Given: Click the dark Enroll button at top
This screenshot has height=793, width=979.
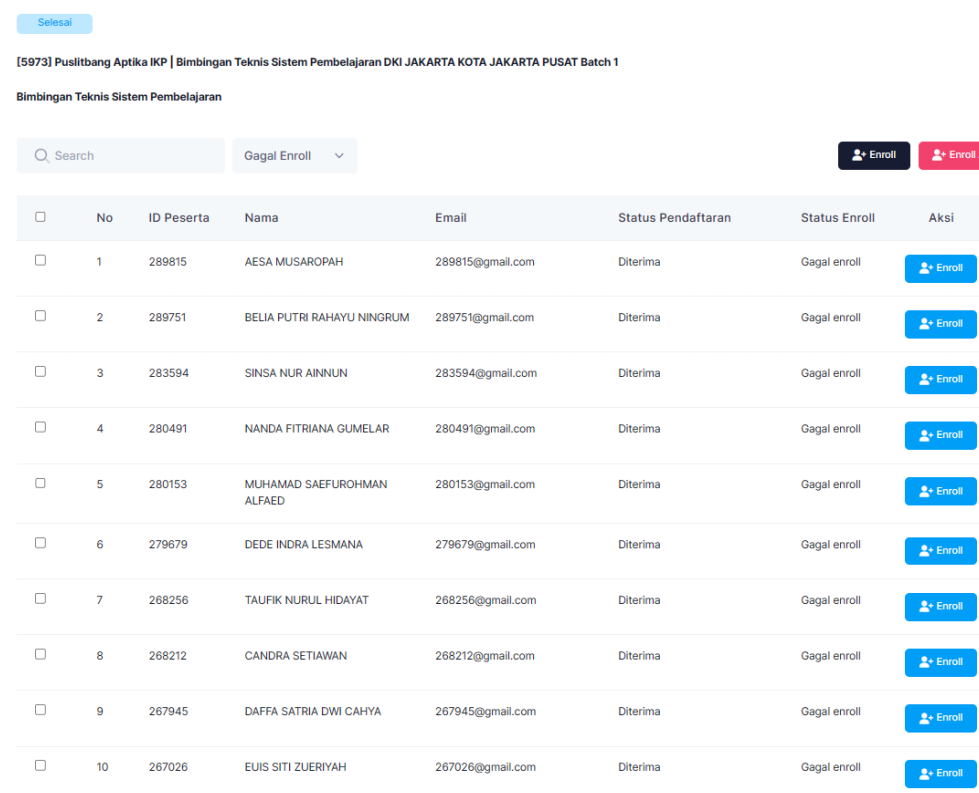Looking at the screenshot, I should click(x=873, y=155).
